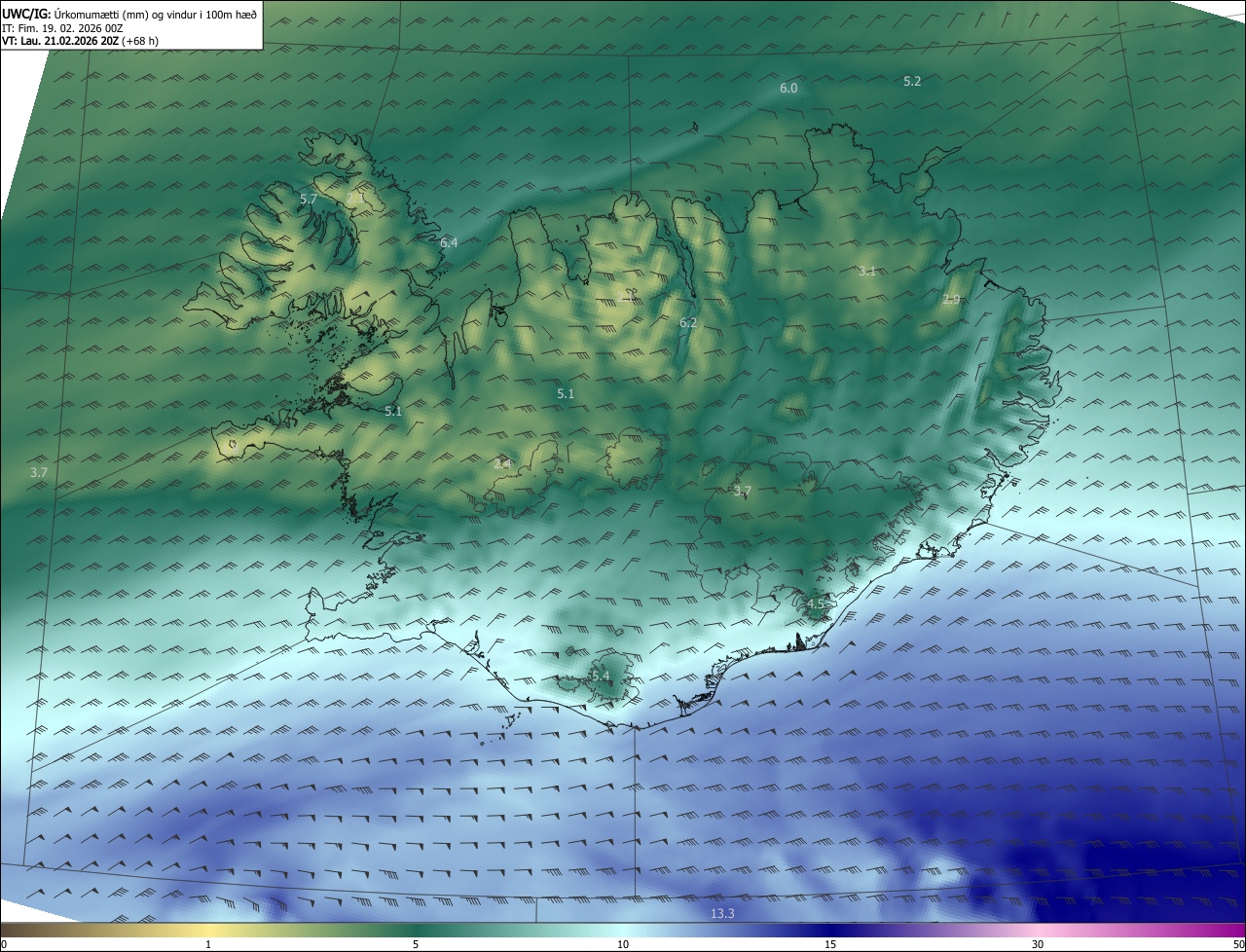Click the 5.7 value over the Westfjords
Screen dimensions: 1246x952
[x=309, y=199]
